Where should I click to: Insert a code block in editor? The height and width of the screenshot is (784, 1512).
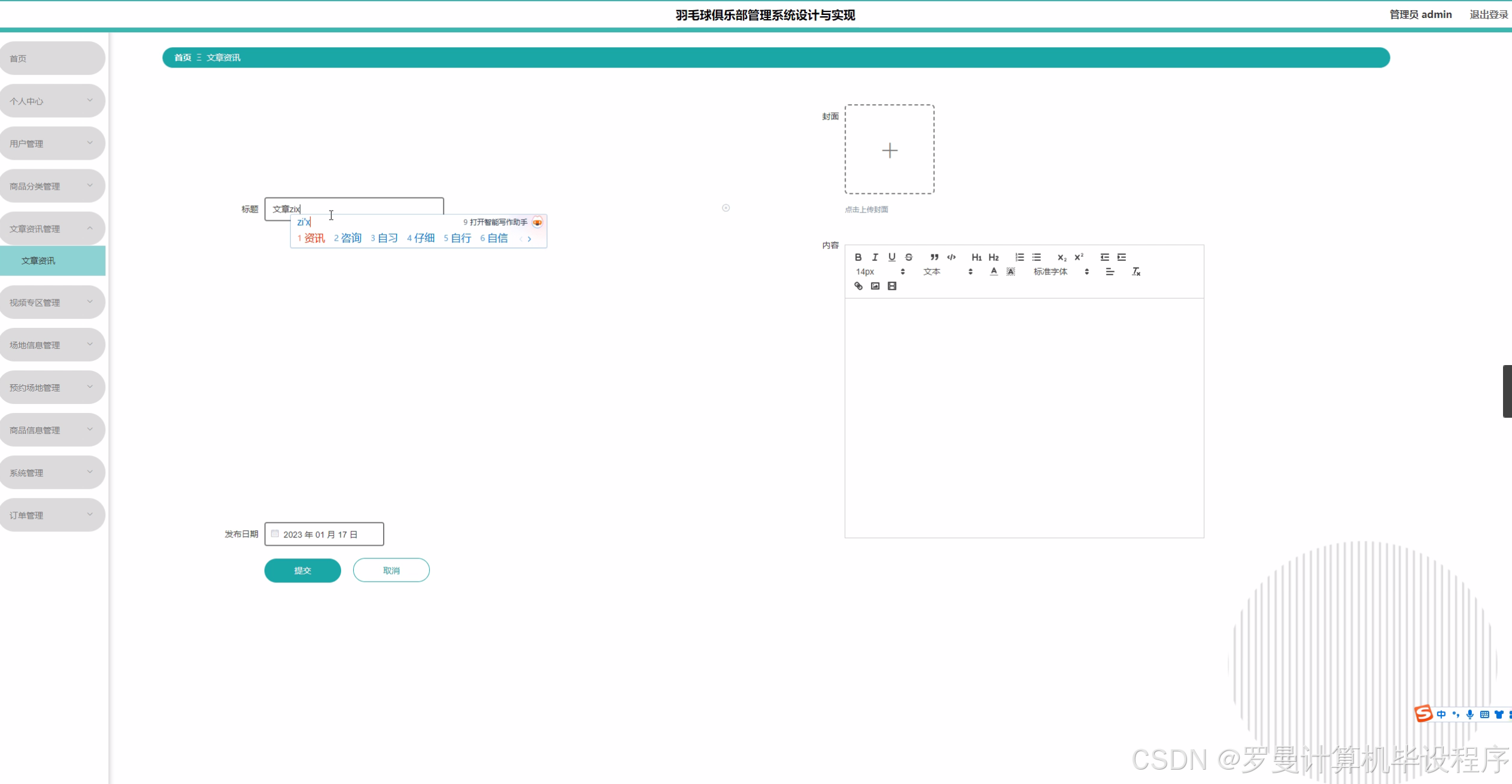click(951, 257)
